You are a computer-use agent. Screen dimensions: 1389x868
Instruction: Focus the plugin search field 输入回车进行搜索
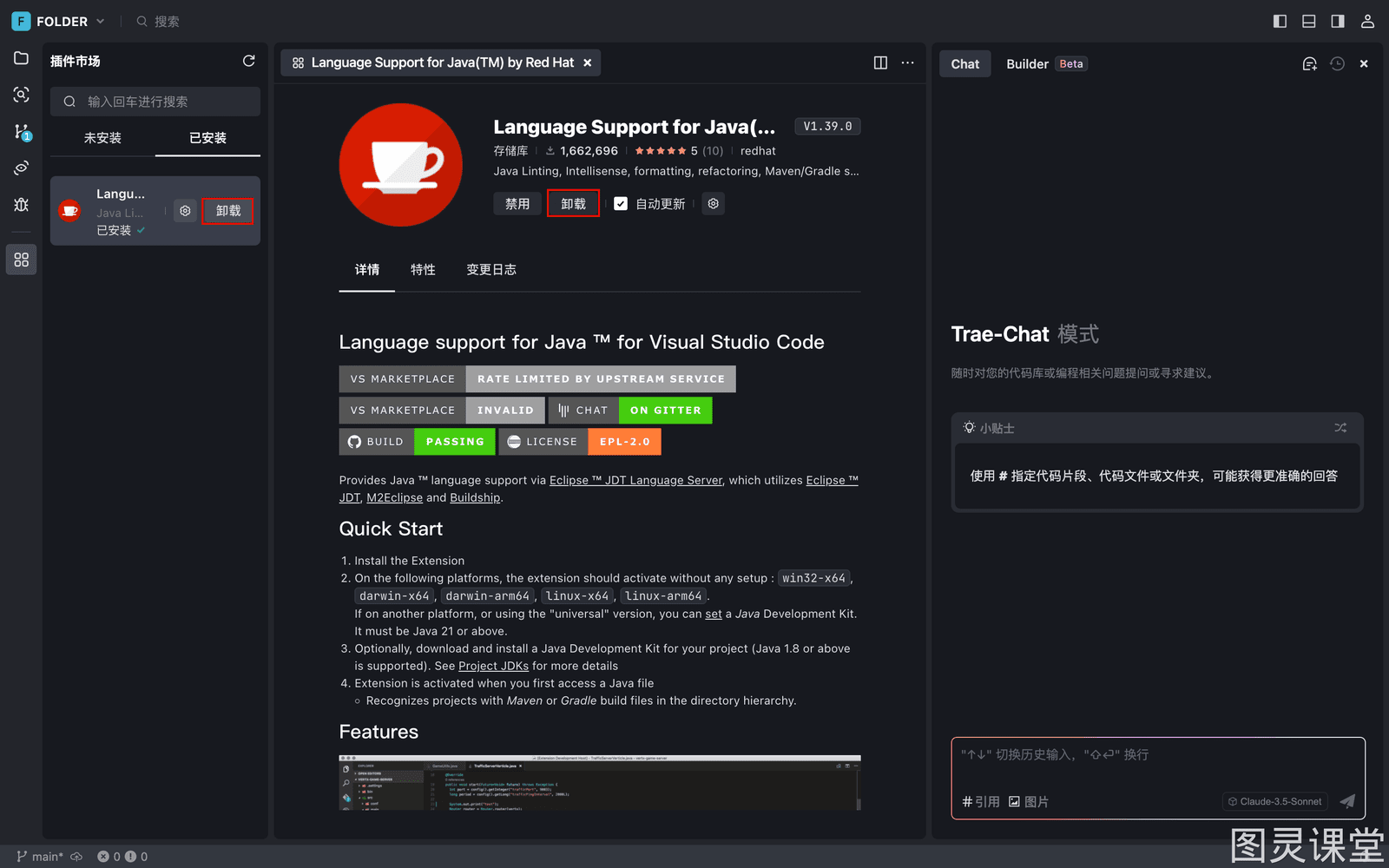(155, 102)
